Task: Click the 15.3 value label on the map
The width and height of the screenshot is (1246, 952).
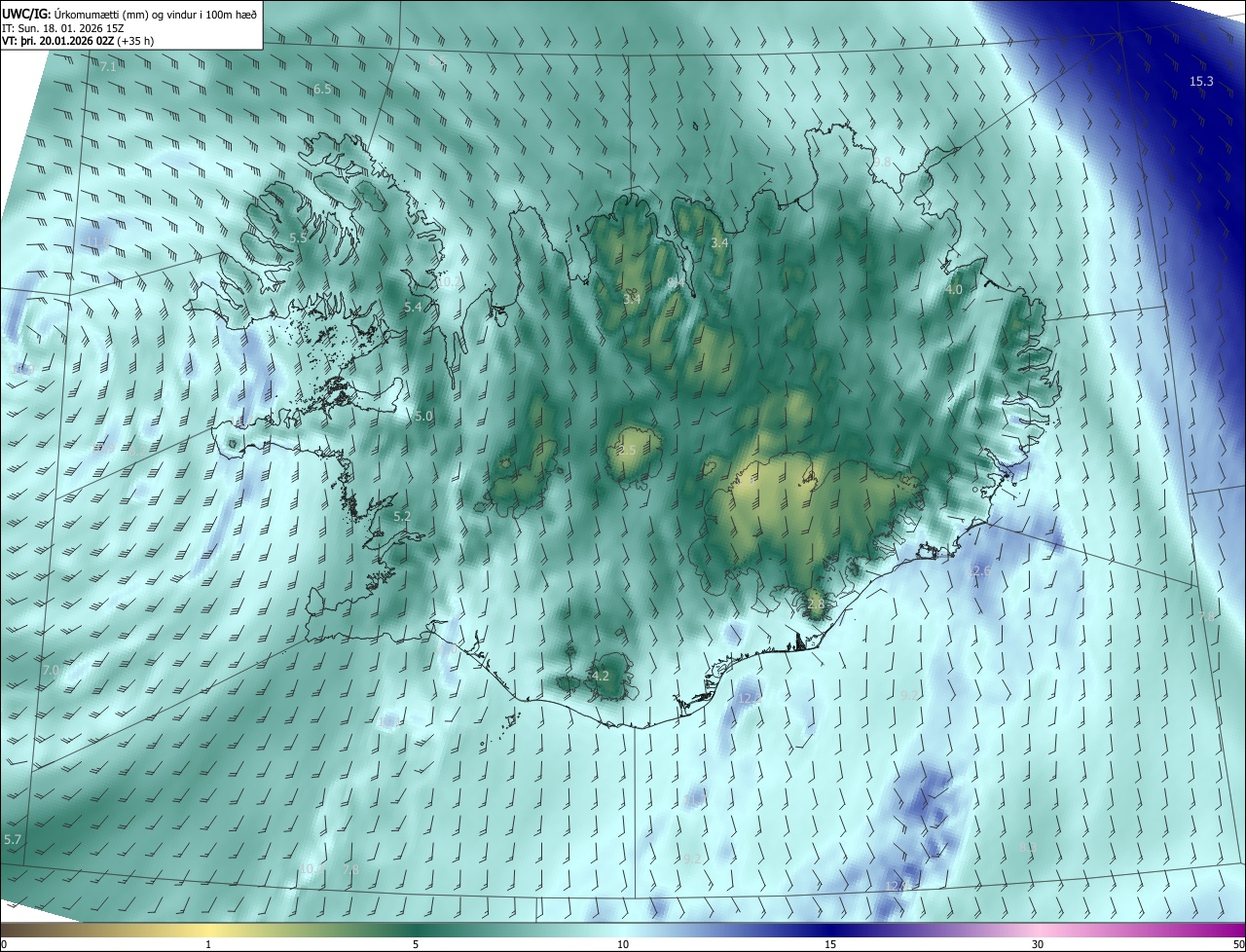Action: (x=1201, y=82)
